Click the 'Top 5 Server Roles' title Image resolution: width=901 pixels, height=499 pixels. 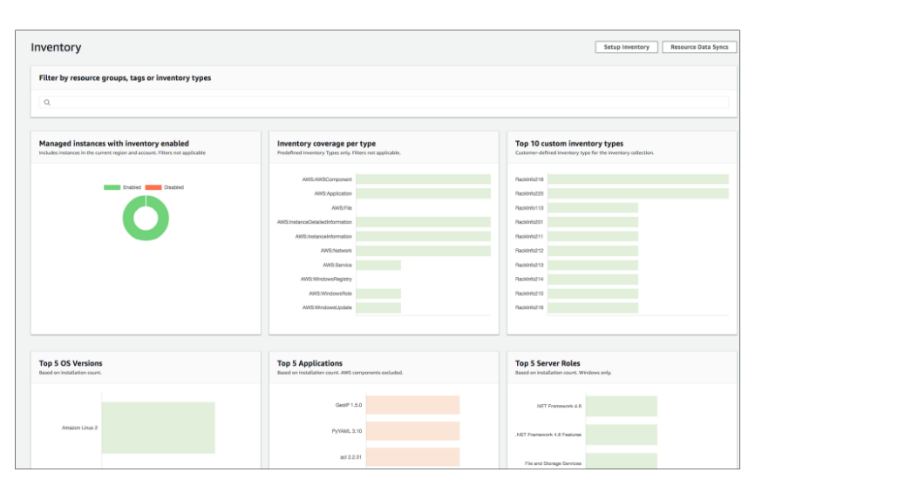tap(548, 363)
